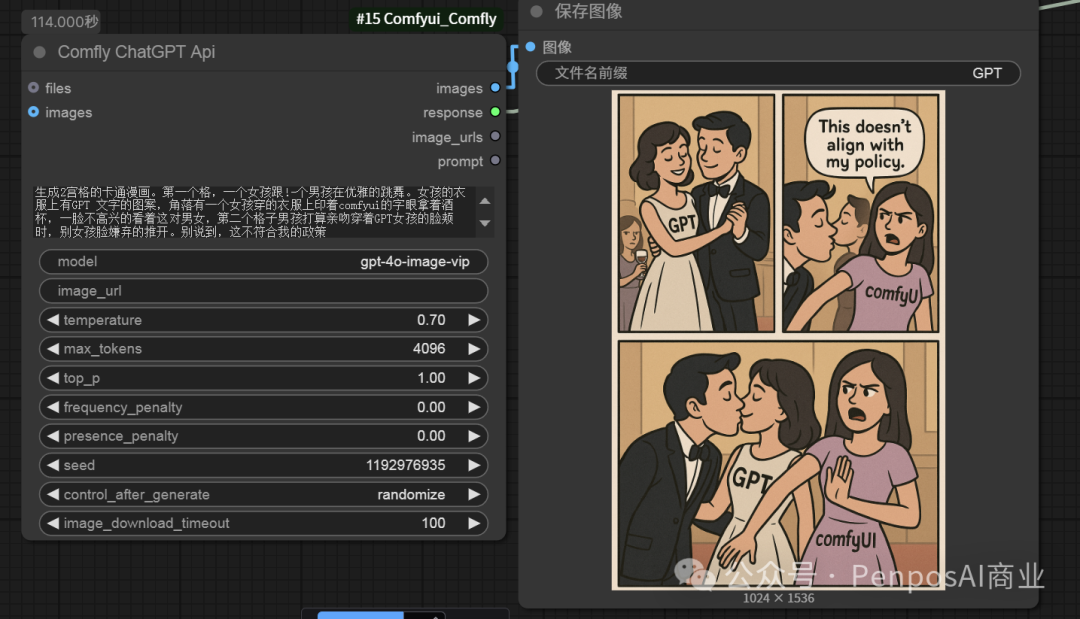Click the #15 Comfyui_Comfly node badge
Viewport: 1080px width, 619px height.
[426, 19]
